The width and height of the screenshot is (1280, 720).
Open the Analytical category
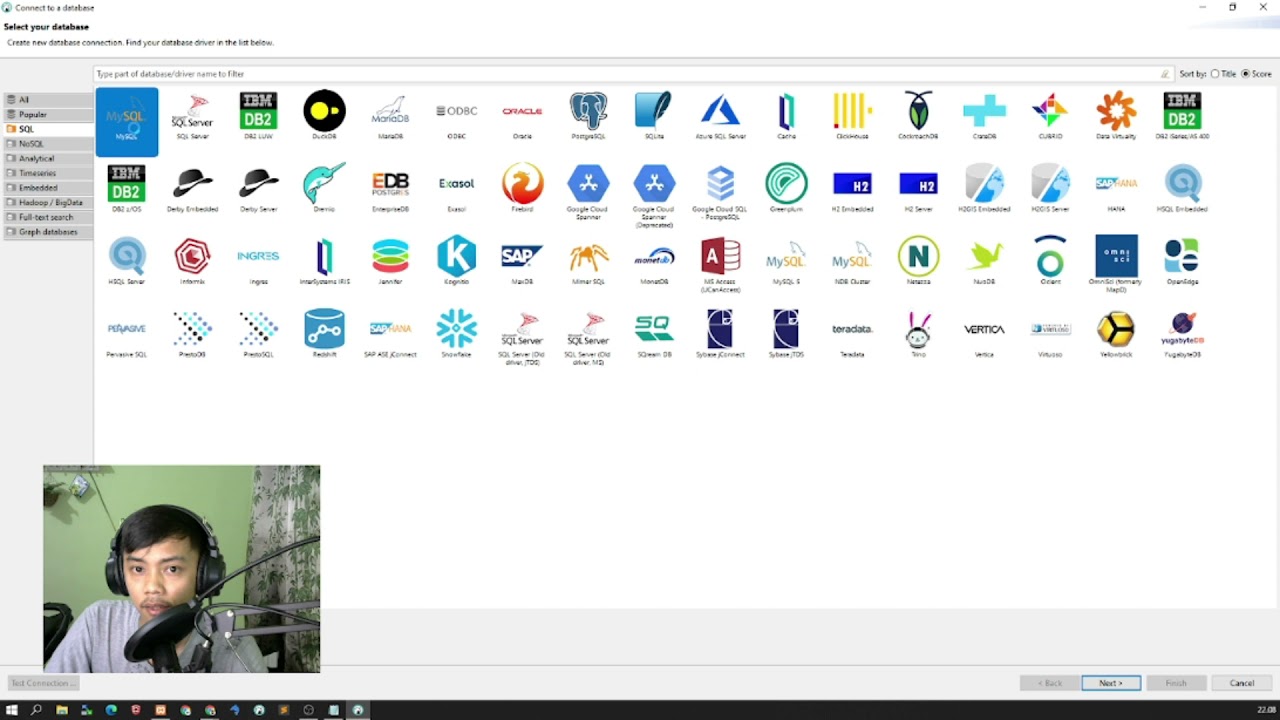tap(47, 158)
